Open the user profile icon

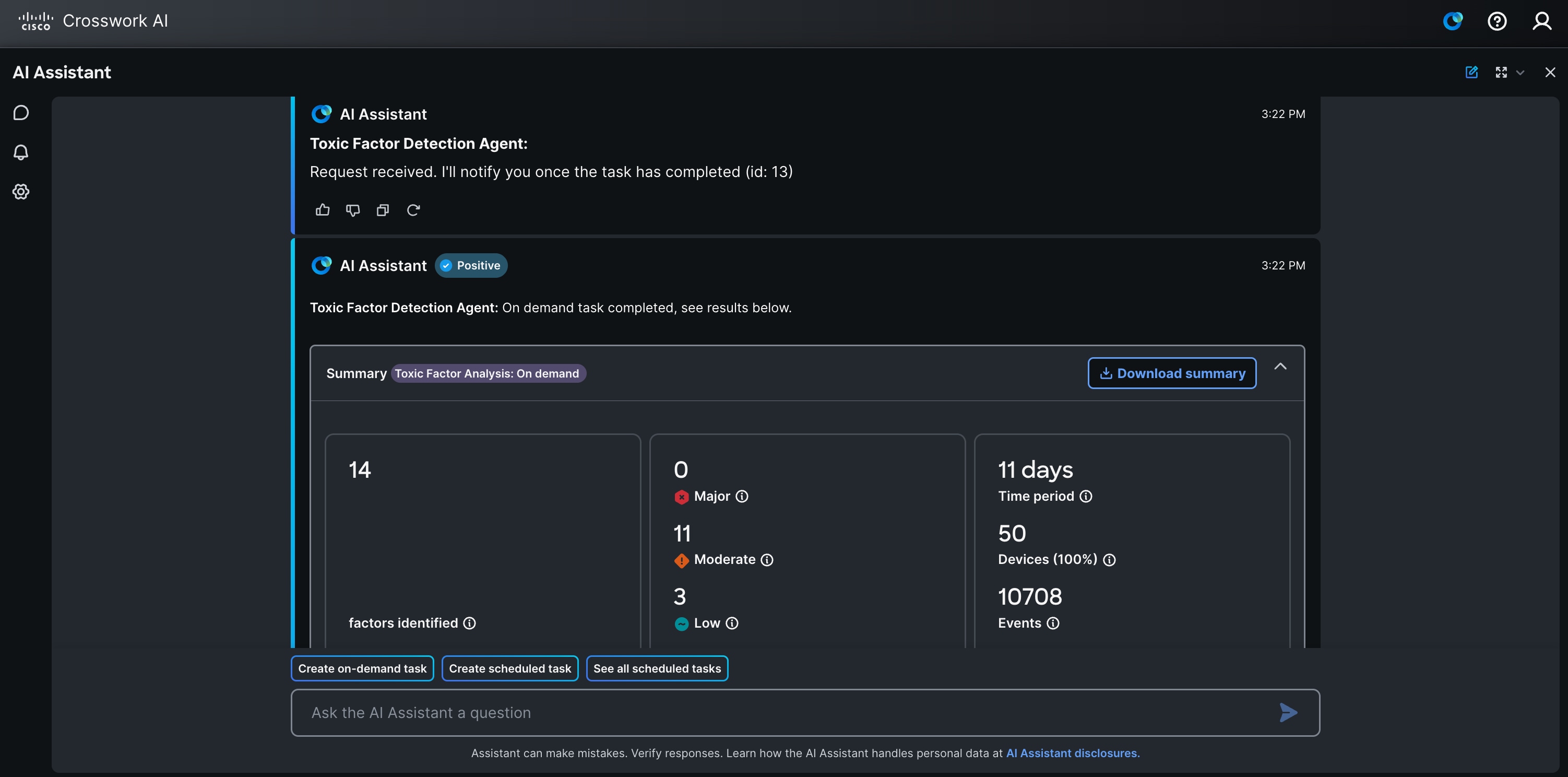pos(1542,21)
